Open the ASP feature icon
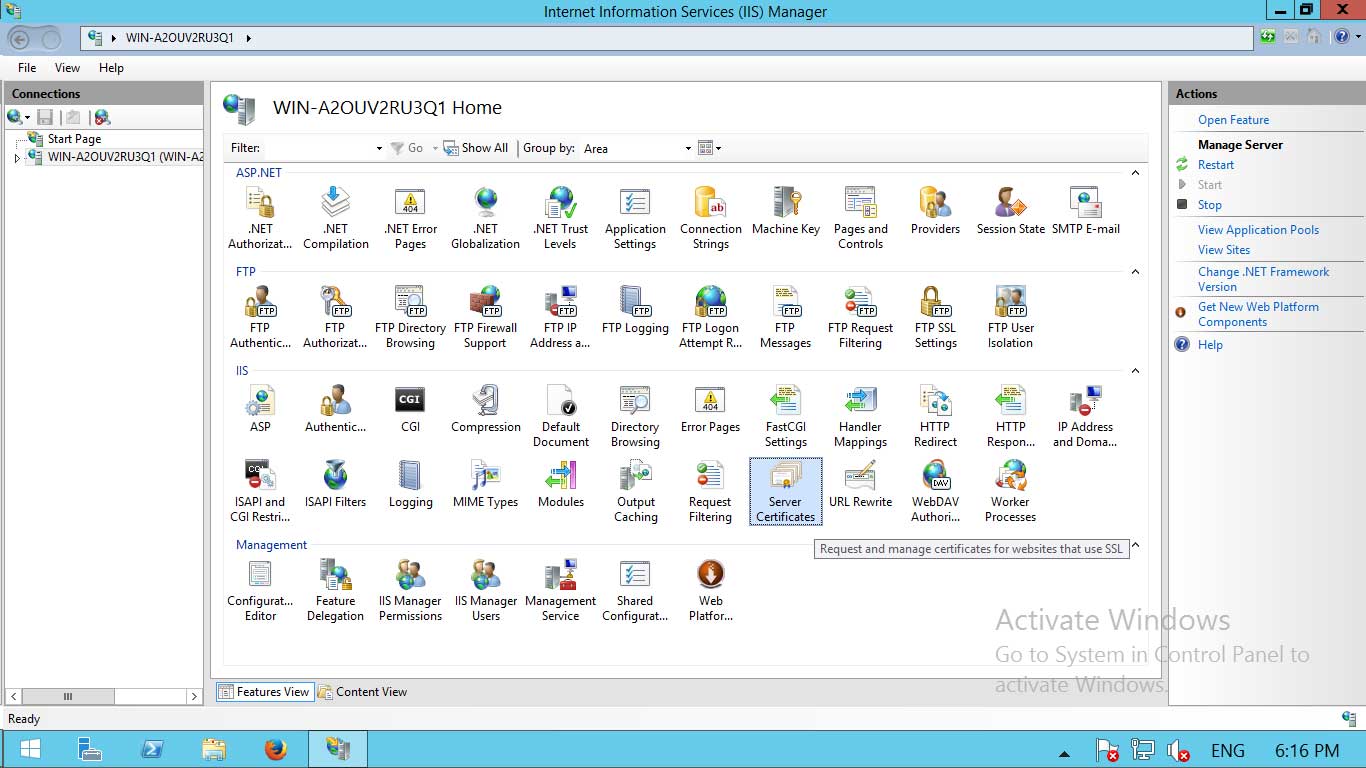The height and width of the screenshot is (768, 1366). coord(260,409)
